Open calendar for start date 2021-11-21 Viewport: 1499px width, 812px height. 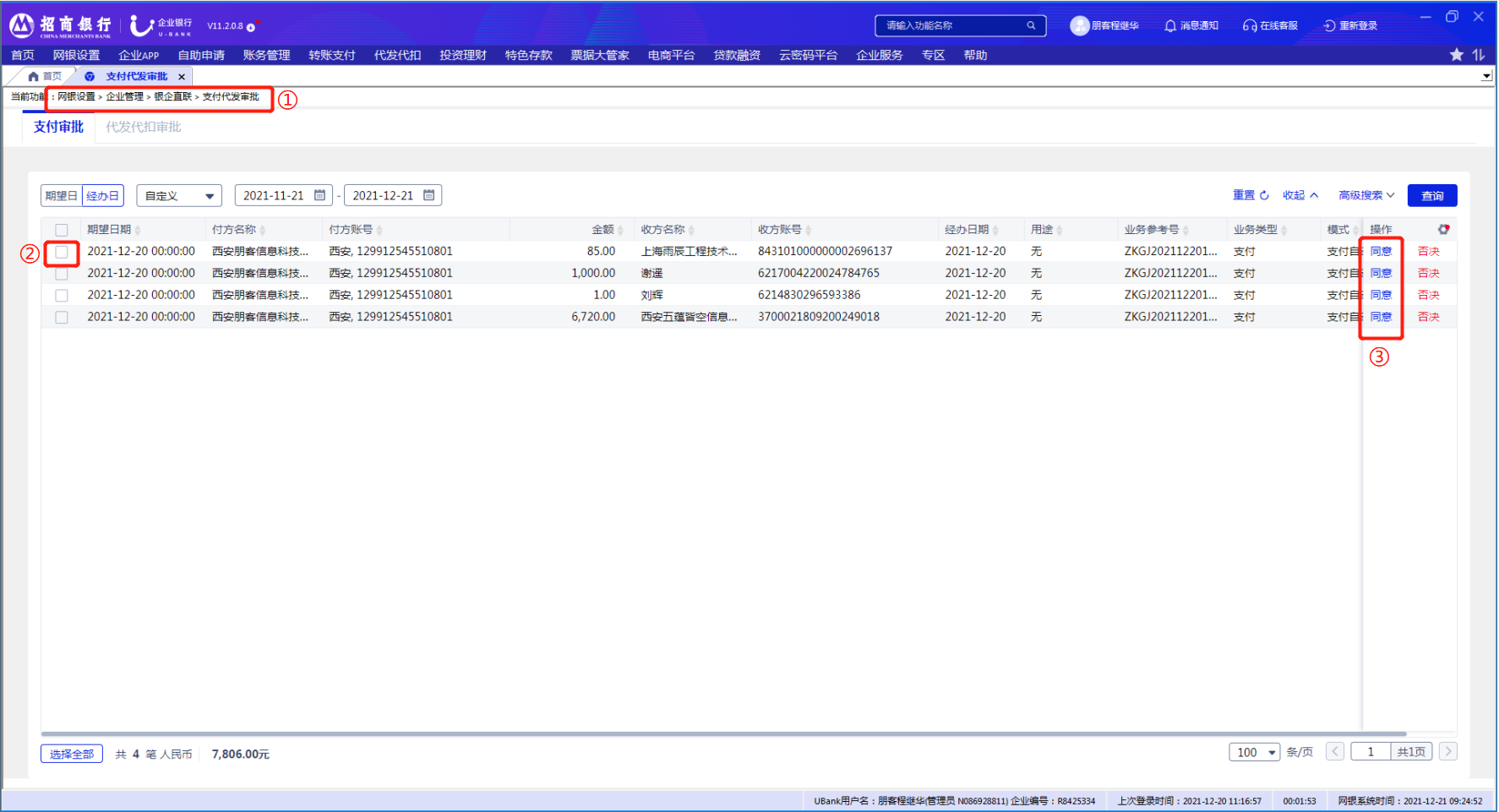[x=319, y=195]
